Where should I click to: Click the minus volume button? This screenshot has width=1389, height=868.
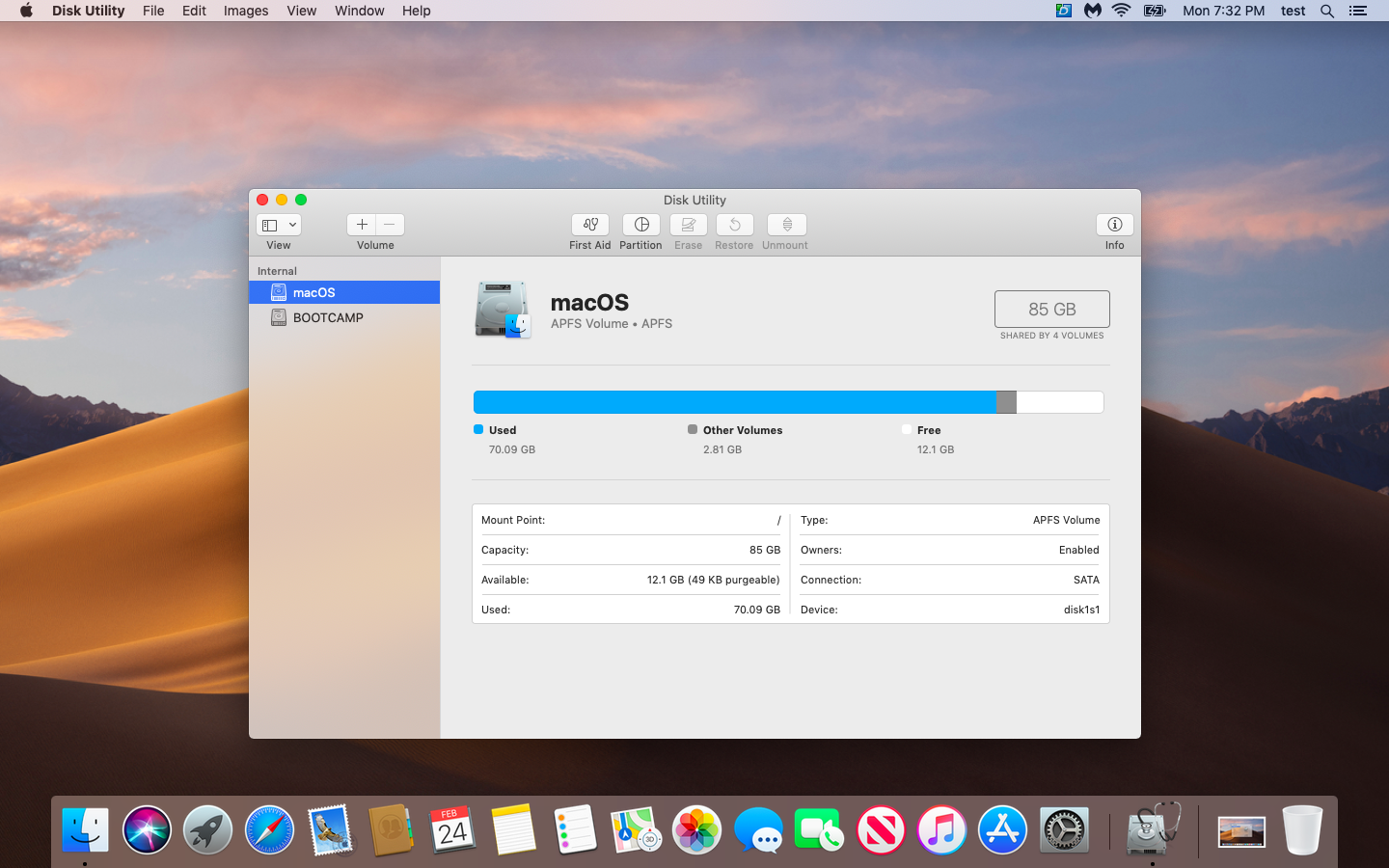(x=390, y=225)
